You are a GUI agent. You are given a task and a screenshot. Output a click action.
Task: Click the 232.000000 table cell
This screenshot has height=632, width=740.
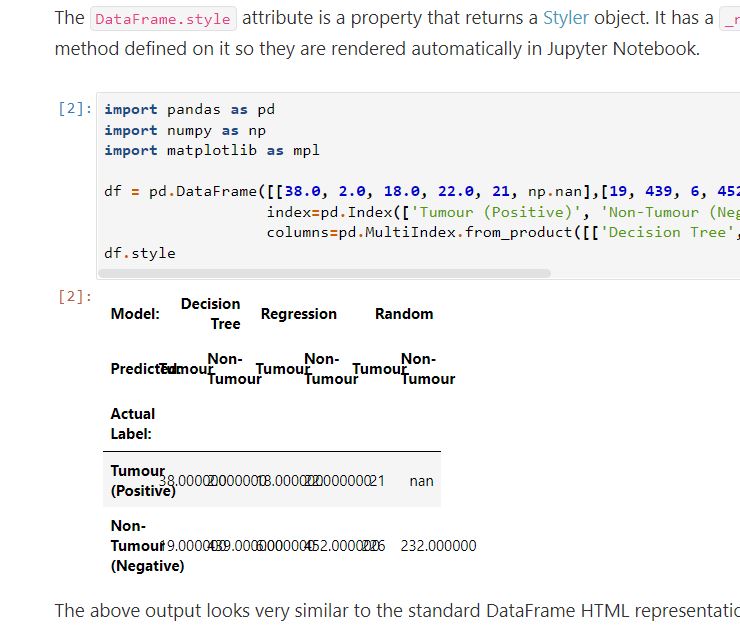click(438, 546)
